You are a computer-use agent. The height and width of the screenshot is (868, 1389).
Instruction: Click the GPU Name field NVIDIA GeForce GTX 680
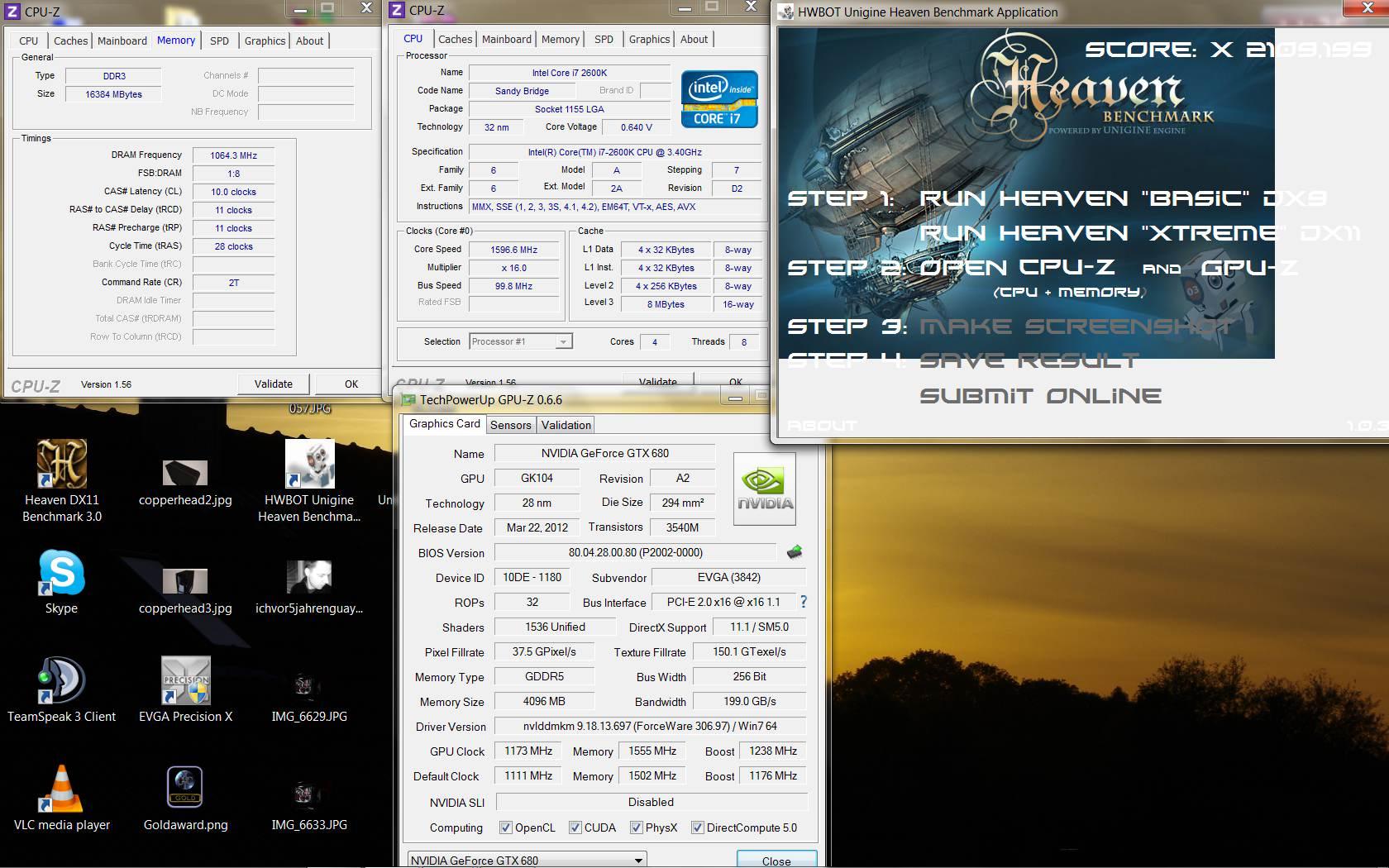tap(604, 453)
